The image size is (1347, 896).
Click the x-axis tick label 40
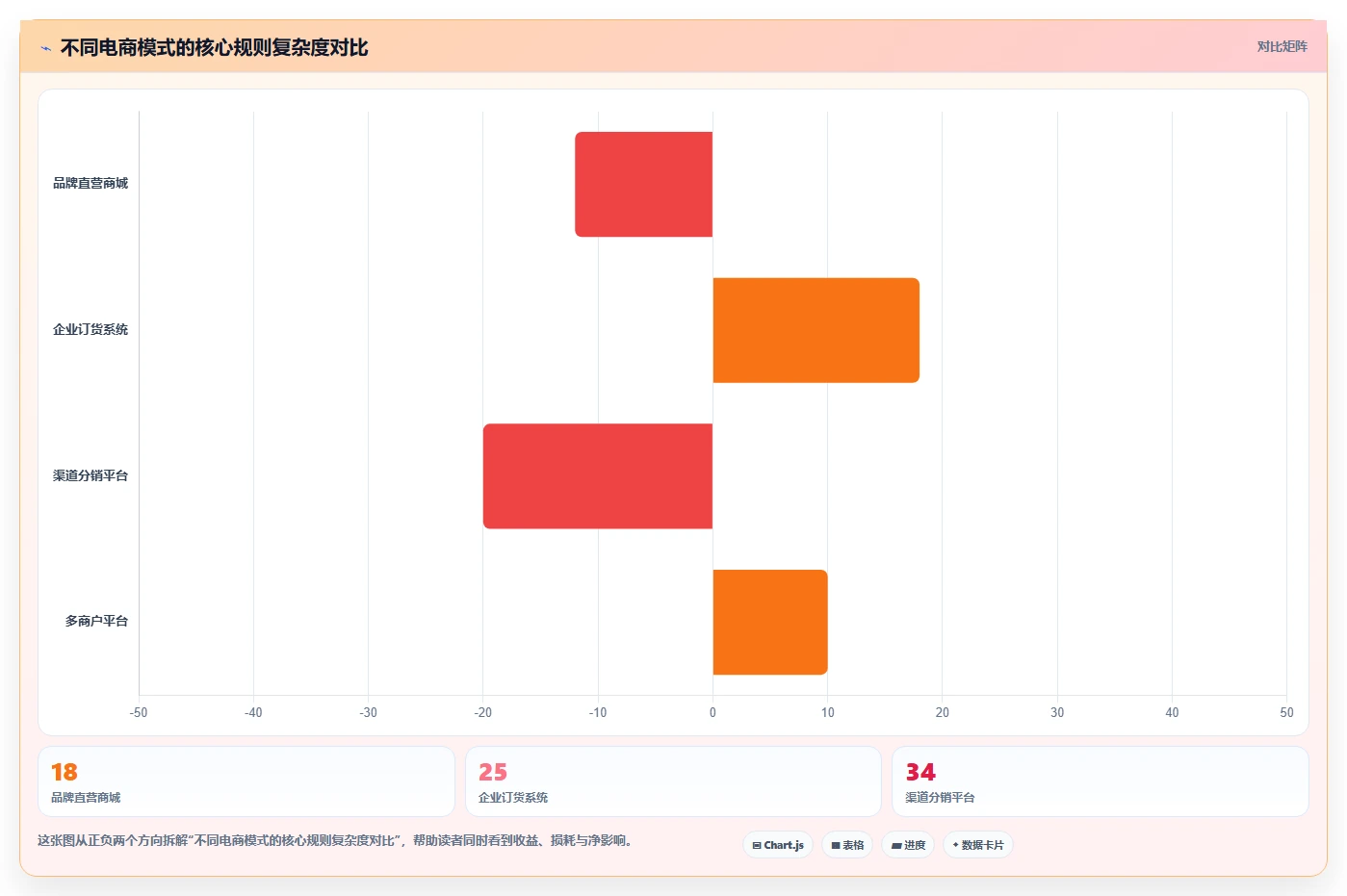click(x=1172, y=713)
